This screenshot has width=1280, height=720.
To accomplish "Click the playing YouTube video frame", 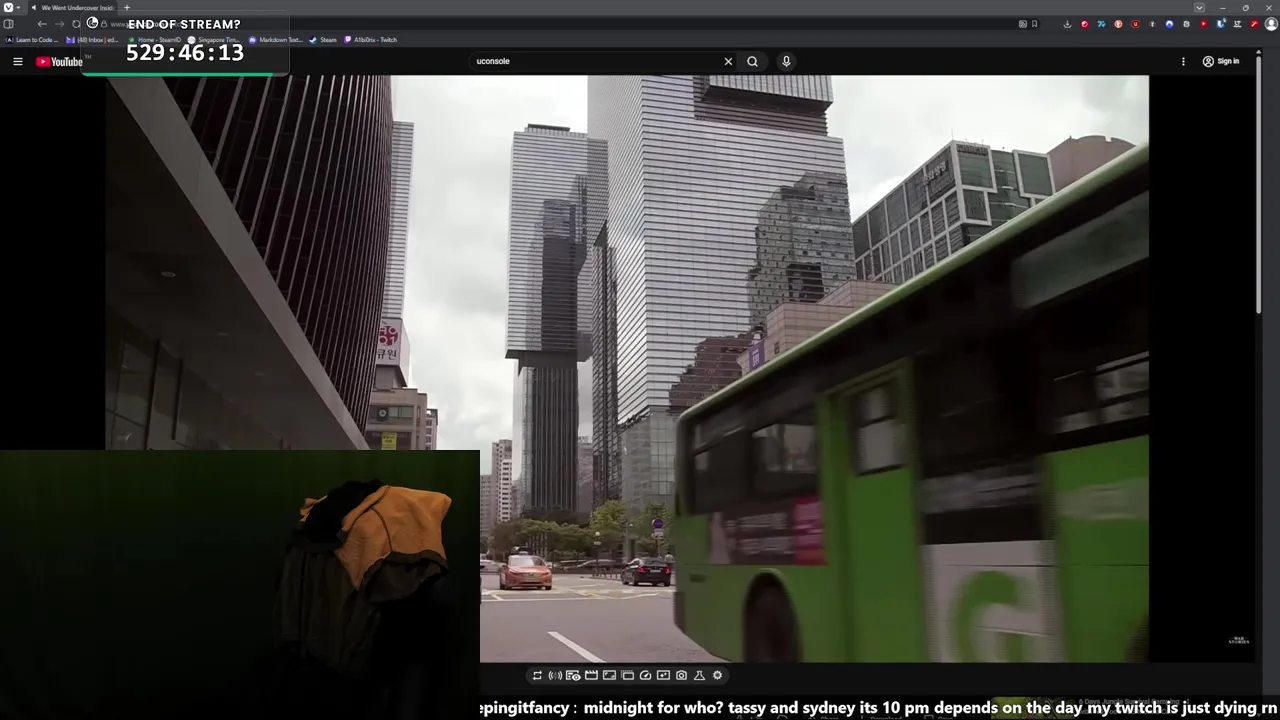I will point(627,369).
